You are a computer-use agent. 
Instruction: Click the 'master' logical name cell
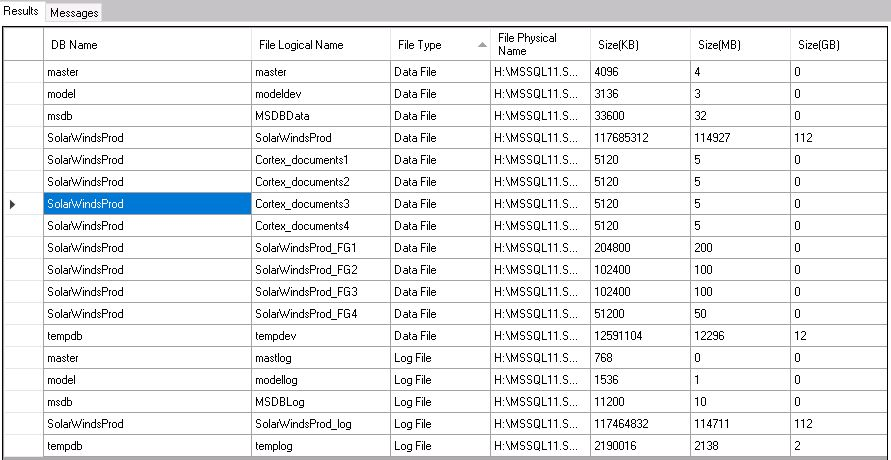(x=321, y=72)
